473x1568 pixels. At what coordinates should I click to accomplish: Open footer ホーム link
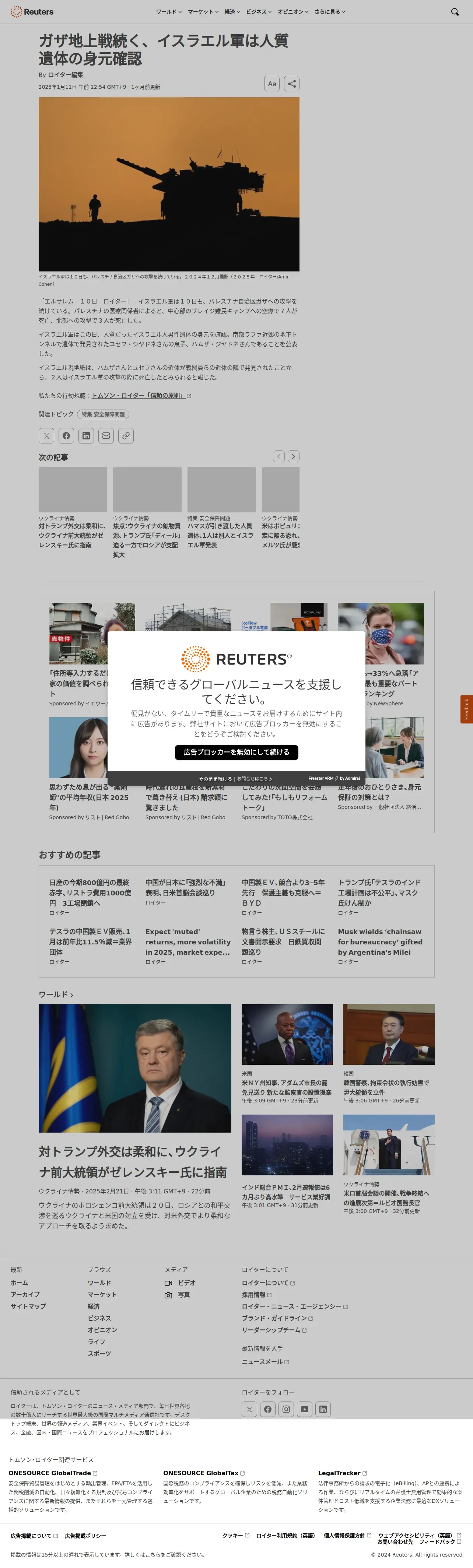coord(19,1283)
